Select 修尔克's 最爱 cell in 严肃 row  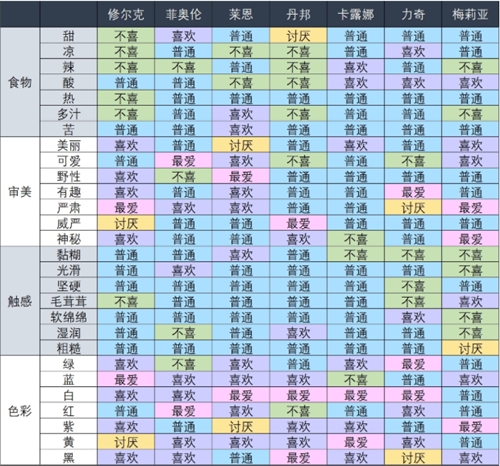coord(126,207)
